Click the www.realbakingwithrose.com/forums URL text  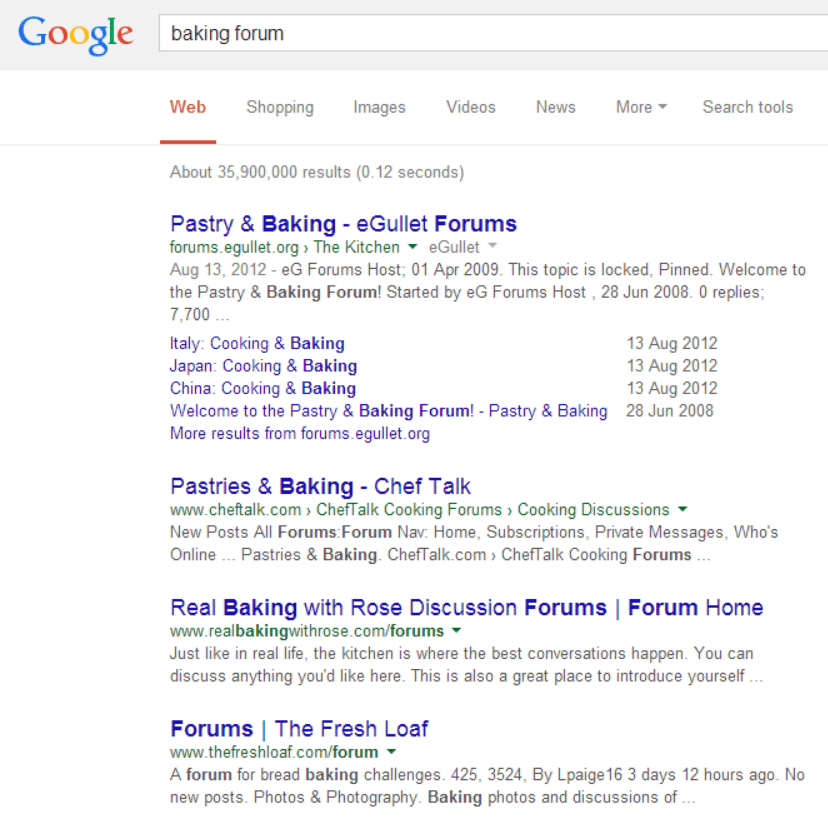307,631
